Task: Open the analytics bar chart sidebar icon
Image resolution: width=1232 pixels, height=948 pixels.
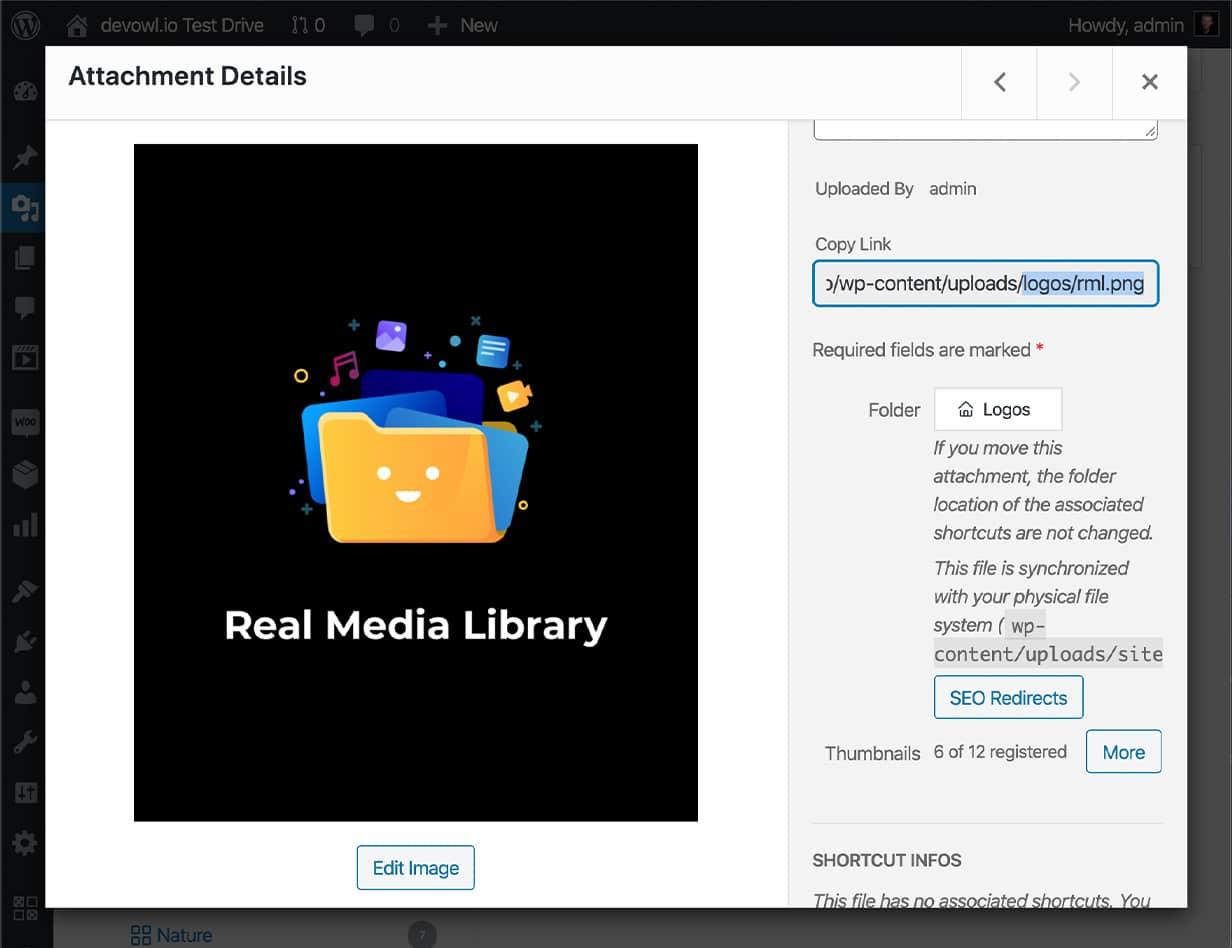Action: (24, 524)
